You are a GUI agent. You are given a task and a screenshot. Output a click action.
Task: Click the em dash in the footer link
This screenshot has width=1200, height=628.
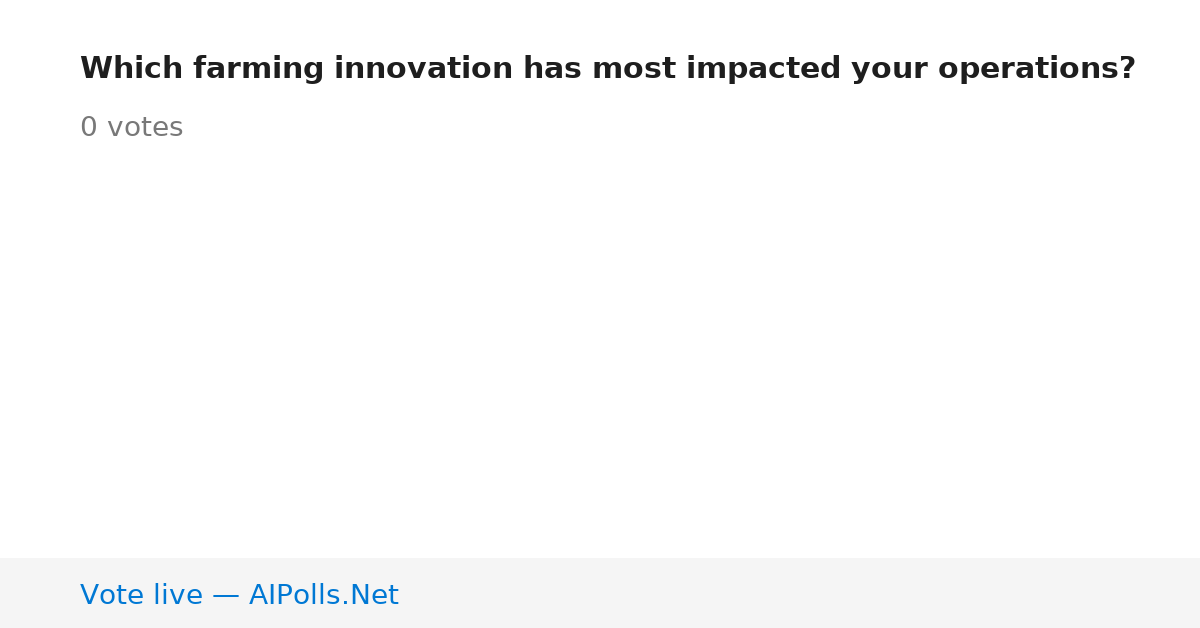(225, 596)
